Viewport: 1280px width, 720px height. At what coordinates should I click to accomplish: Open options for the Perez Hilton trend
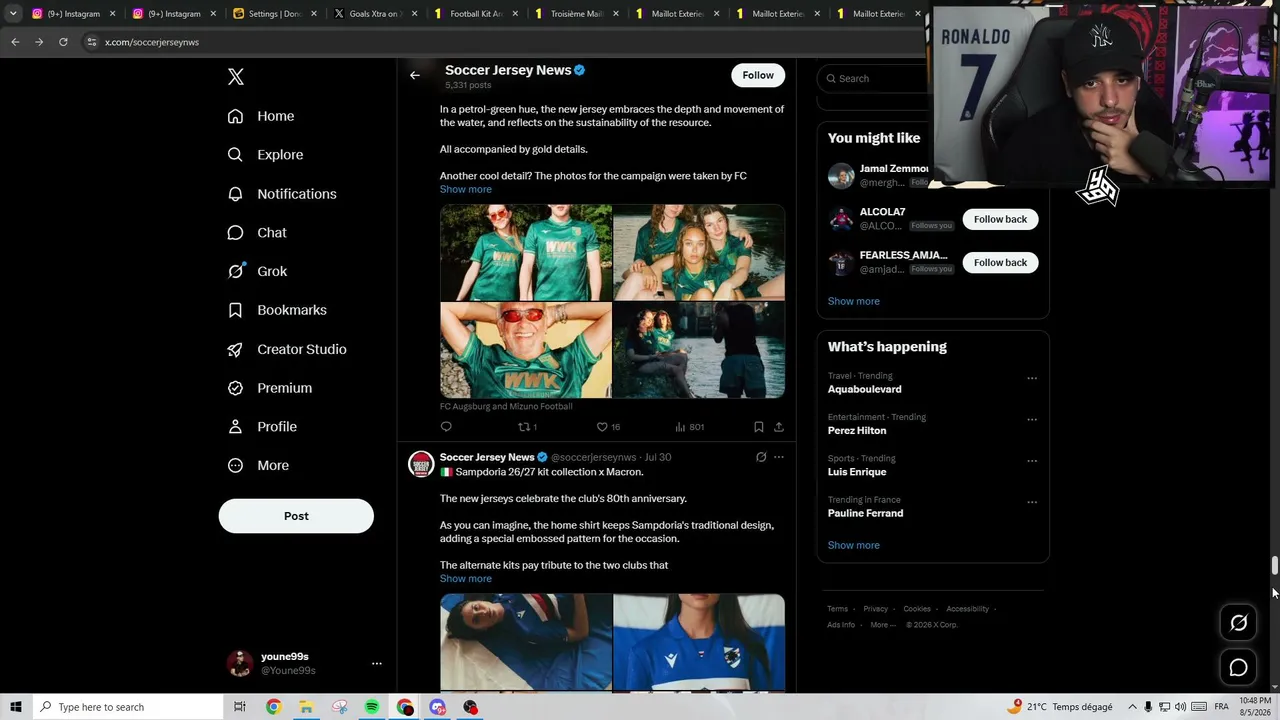(x=1032, y=419)
